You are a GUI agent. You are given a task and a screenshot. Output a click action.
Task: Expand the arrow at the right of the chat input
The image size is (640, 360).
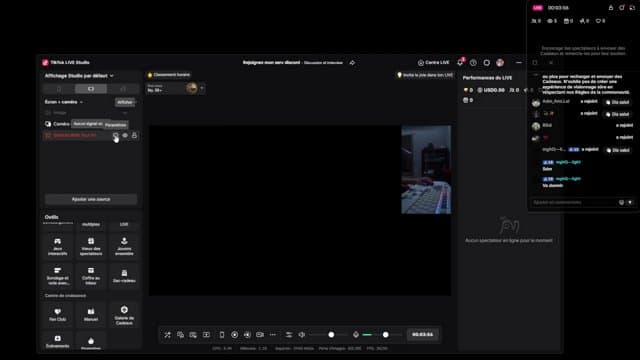tap(630, 202)
